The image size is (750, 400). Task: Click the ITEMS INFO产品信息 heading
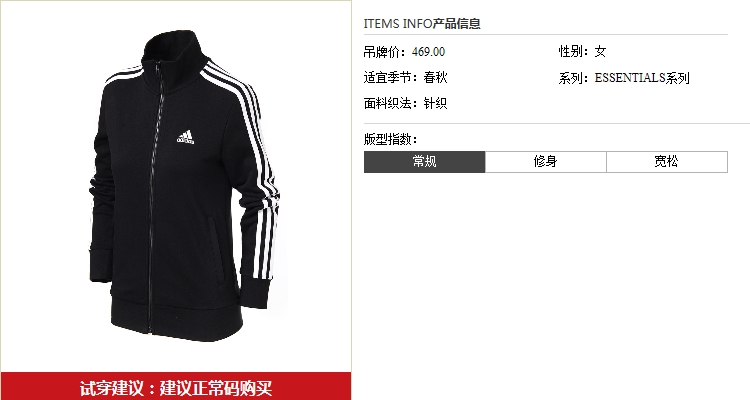pos(422,23)
